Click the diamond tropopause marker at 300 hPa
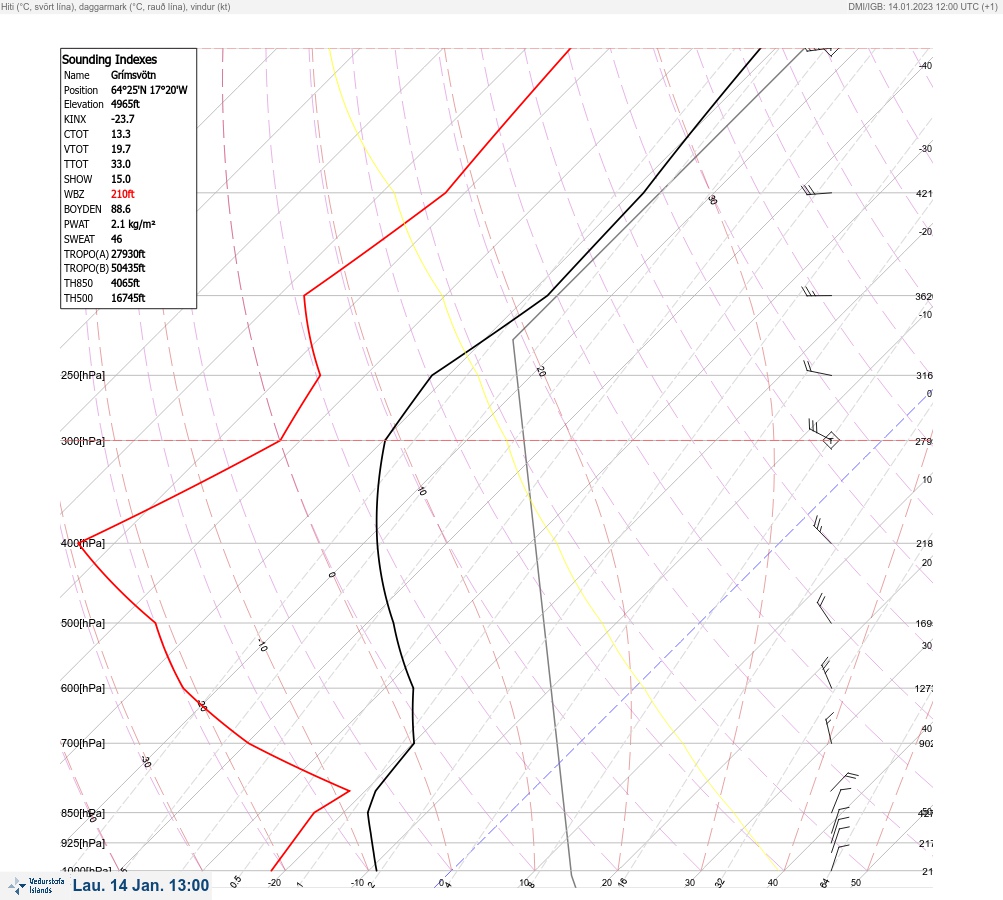Viewport: 1003px width, 900px height. coord(830,440)
